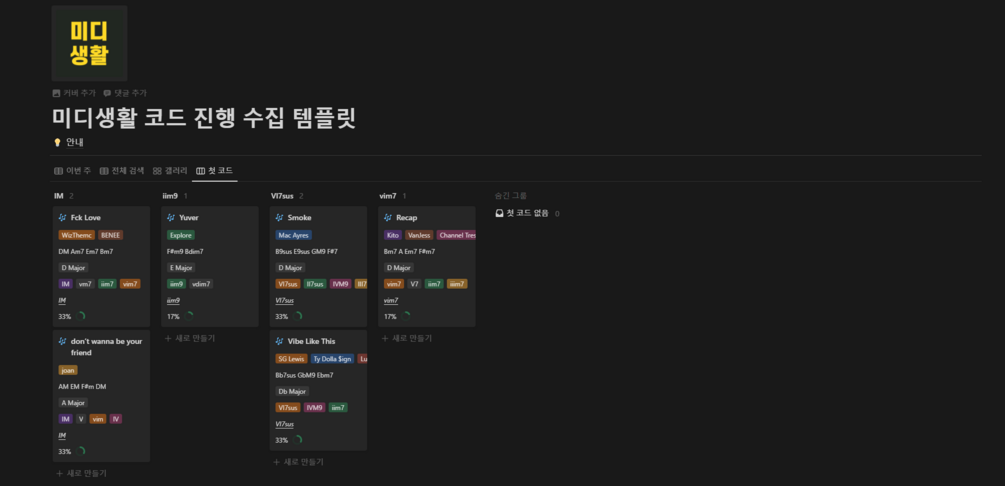Click the music note icon on Smoke card
1005x486 pixels.
click(x=279, y=217)
